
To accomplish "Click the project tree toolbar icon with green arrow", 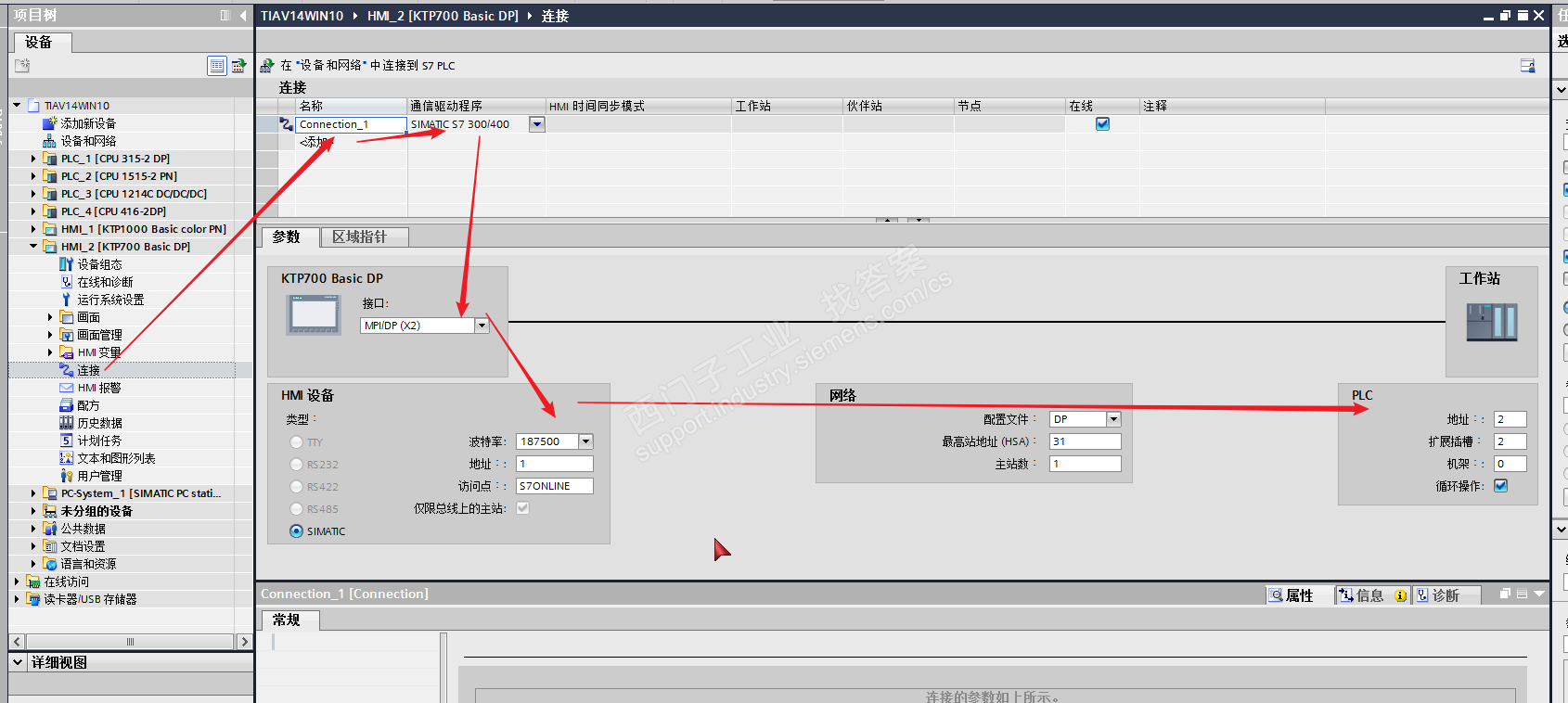I will point(238,66).
